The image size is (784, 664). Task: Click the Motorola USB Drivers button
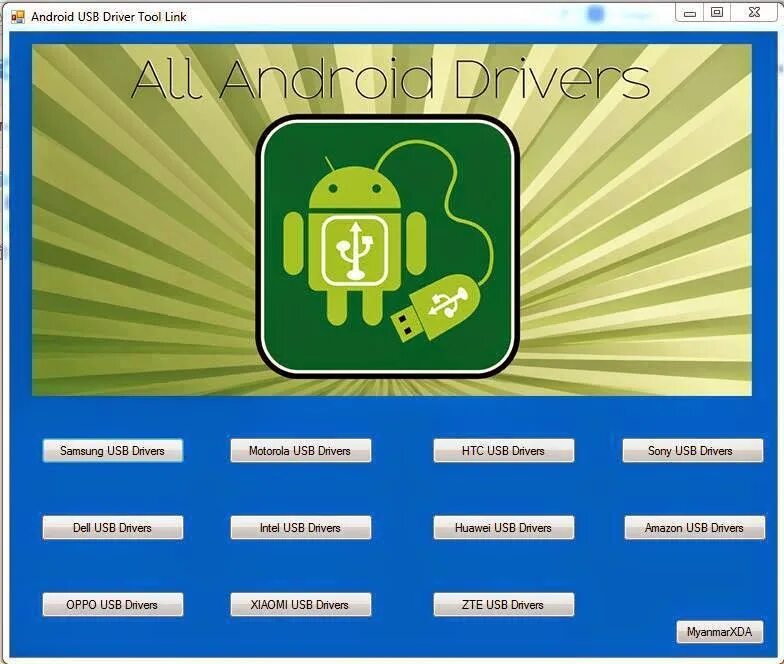click(300, 450)
